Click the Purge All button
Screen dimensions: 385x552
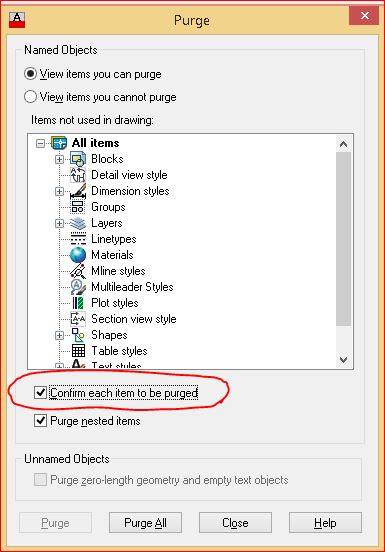click(x=145, y=523)
